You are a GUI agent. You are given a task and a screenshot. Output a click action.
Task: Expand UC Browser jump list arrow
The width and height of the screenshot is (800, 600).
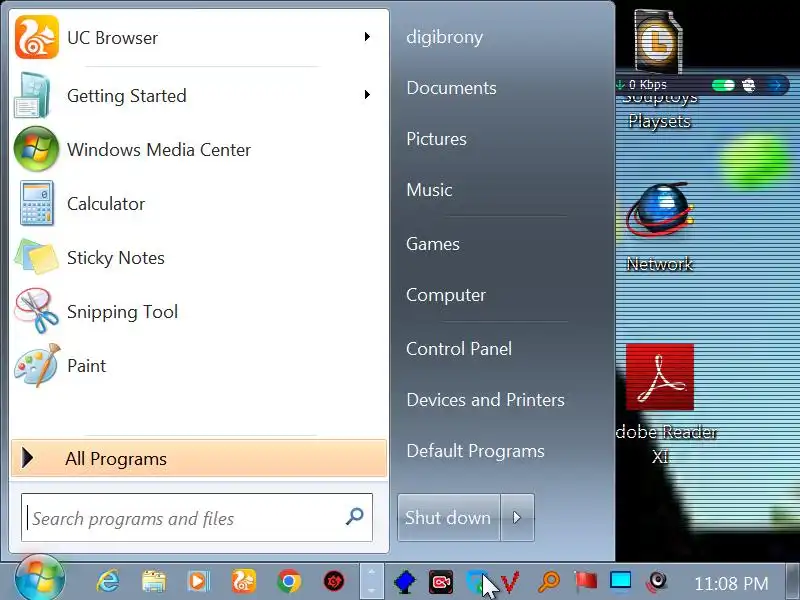367,37
